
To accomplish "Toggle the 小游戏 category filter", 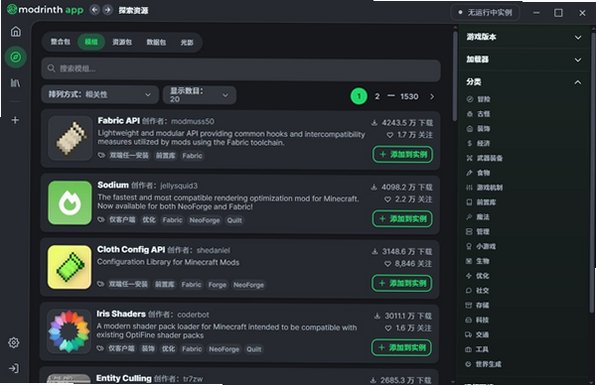I will (481, 247).
